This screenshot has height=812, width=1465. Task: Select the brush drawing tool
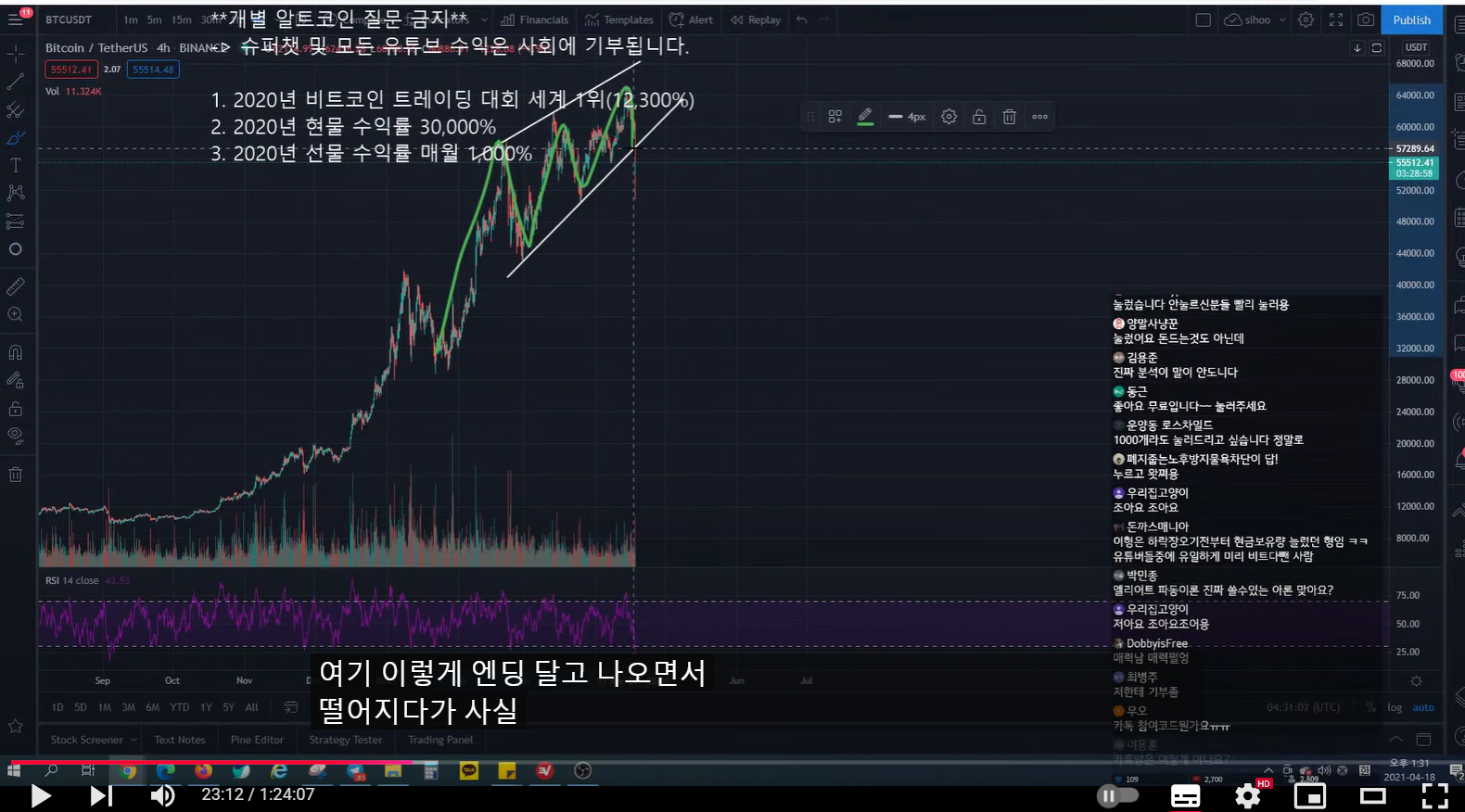[x=16, y=138]
